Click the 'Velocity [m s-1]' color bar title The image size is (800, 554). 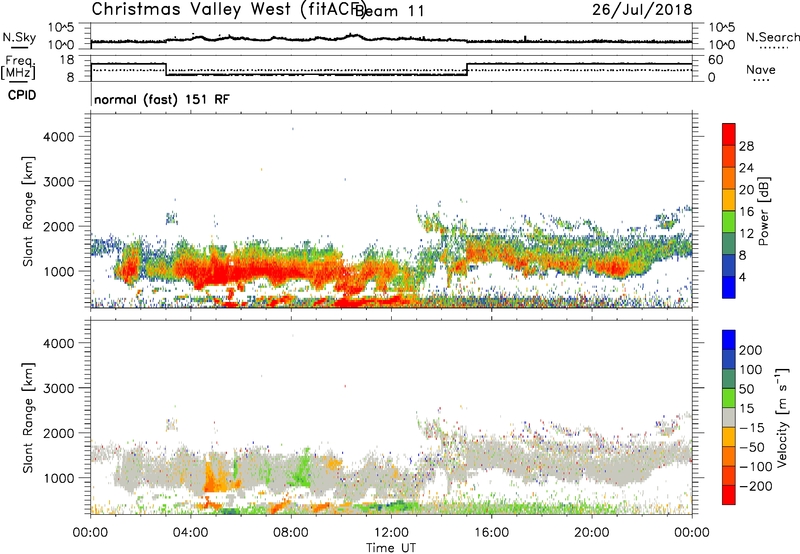coord(783,417)
